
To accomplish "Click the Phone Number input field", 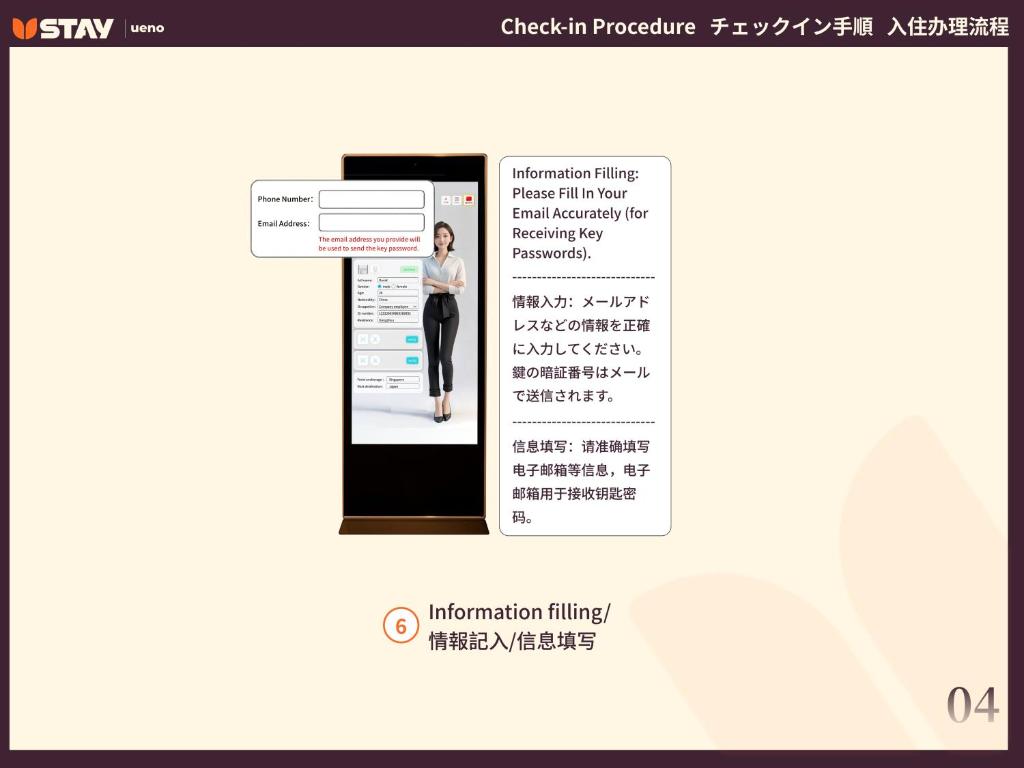I will [x=371, y=199].
